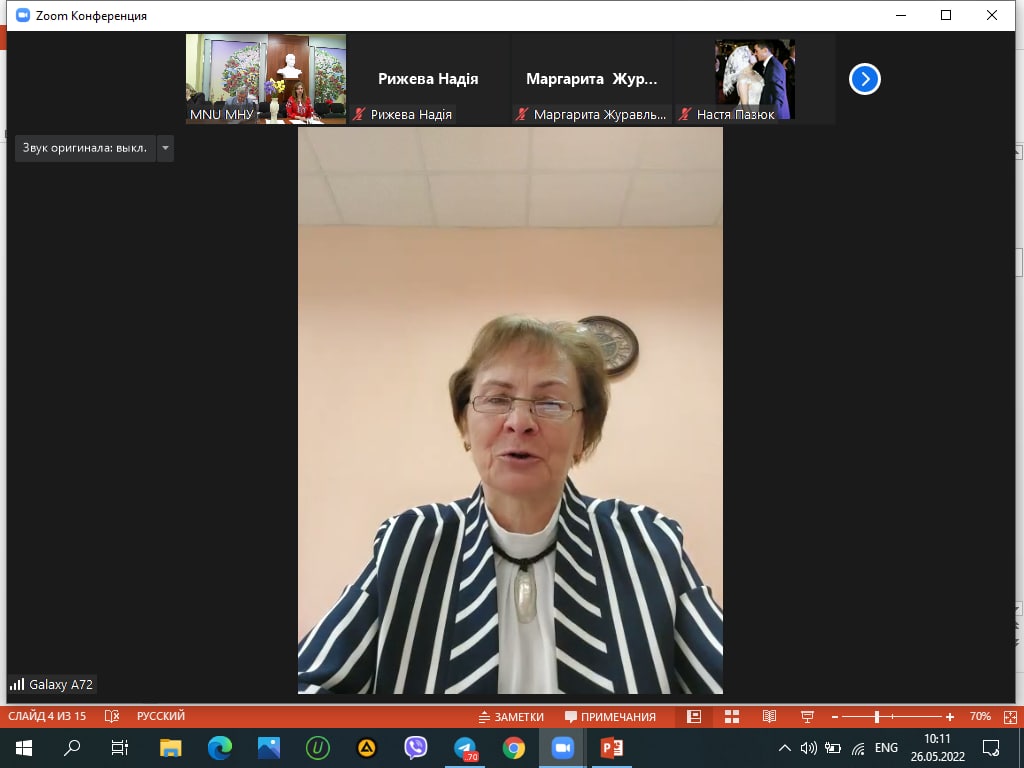Open Viber from the taskbar
Screen dimensions: 1024x768
(x=416, y=747)
